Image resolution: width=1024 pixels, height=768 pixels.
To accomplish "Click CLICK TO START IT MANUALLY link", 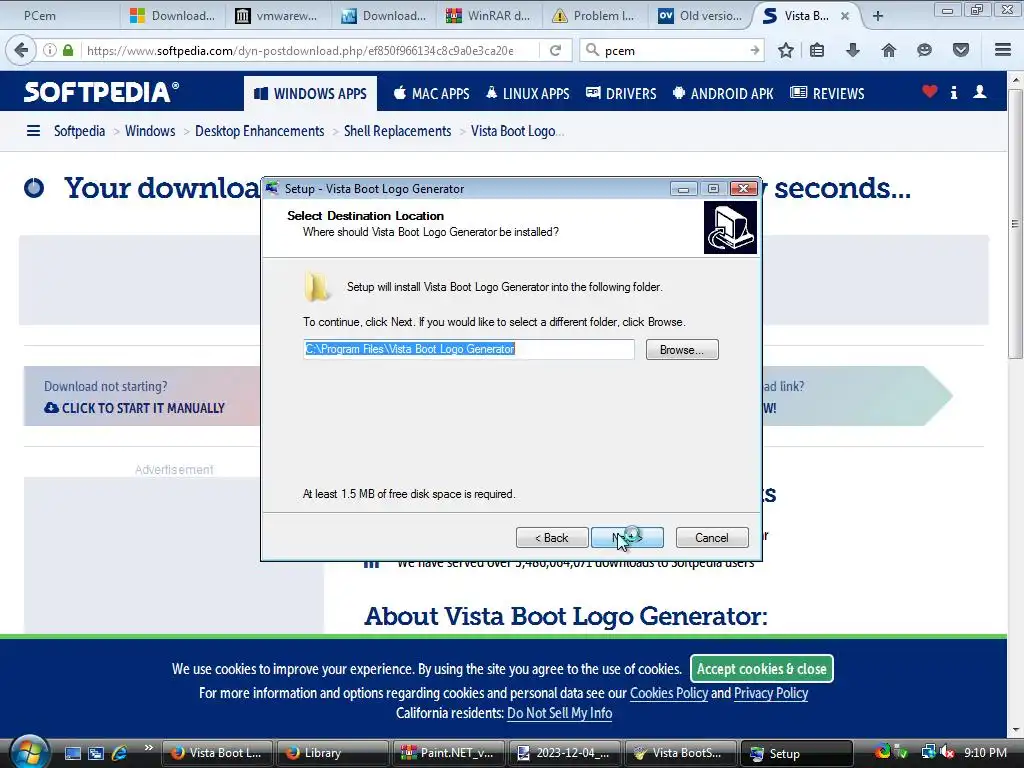I will point(135,408).
